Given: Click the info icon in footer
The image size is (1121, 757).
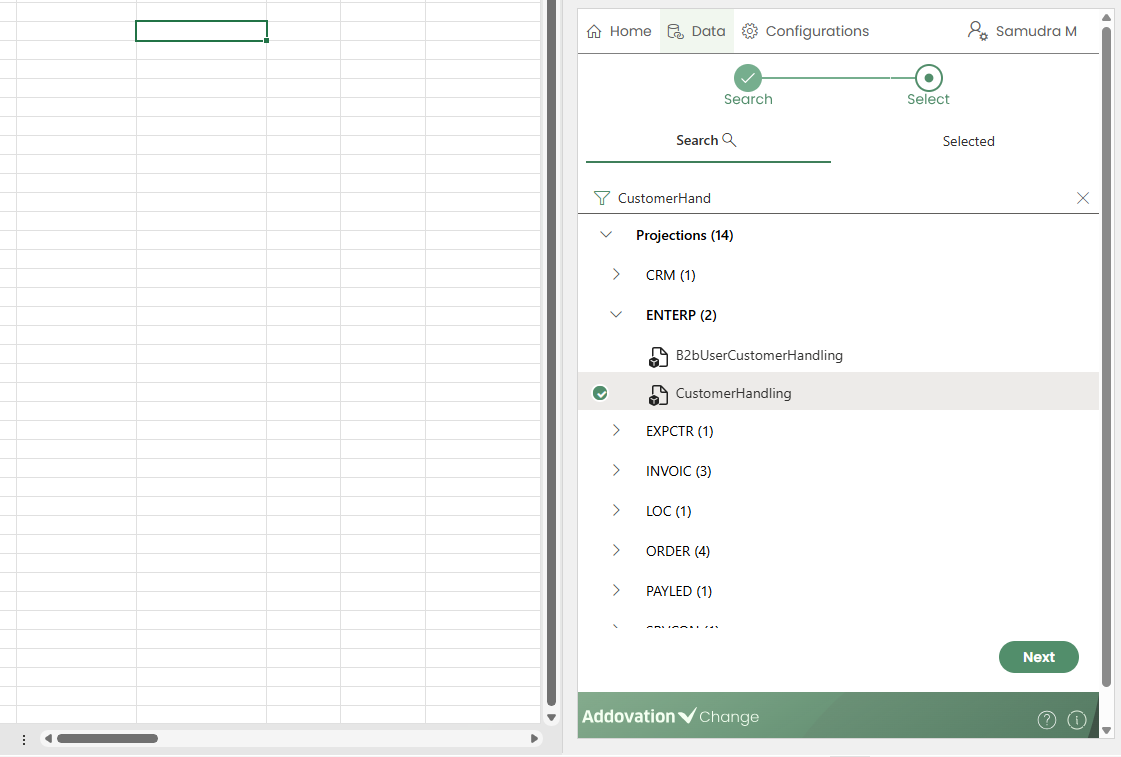Looking at the screenshot, I should point(1076,720).
